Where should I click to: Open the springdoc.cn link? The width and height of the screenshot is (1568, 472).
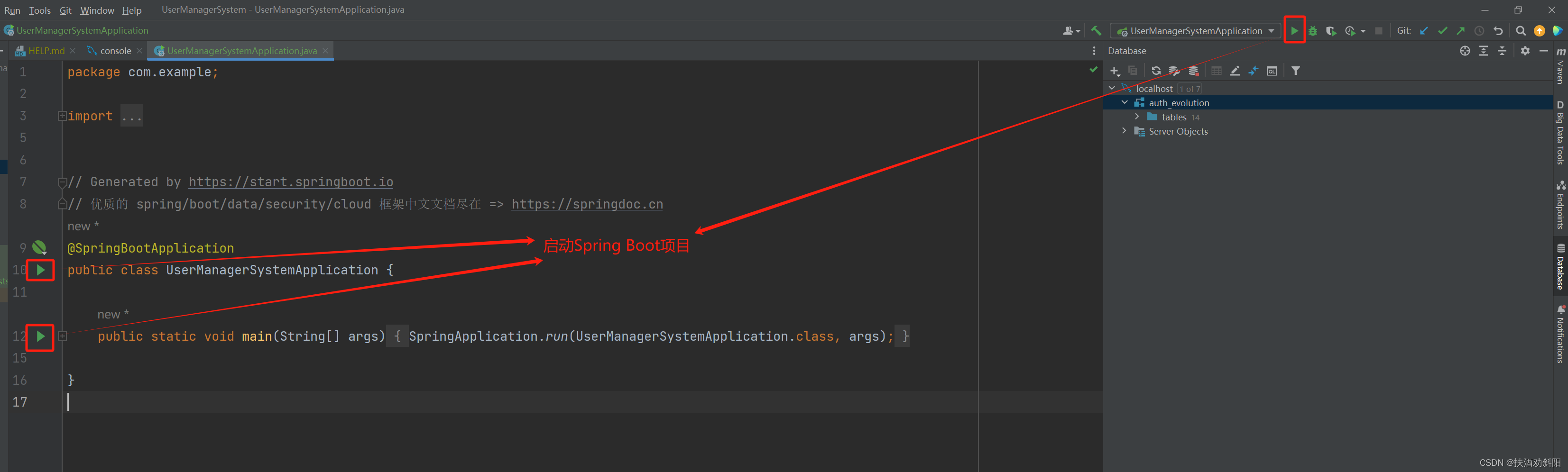click(x=587, y=204)
